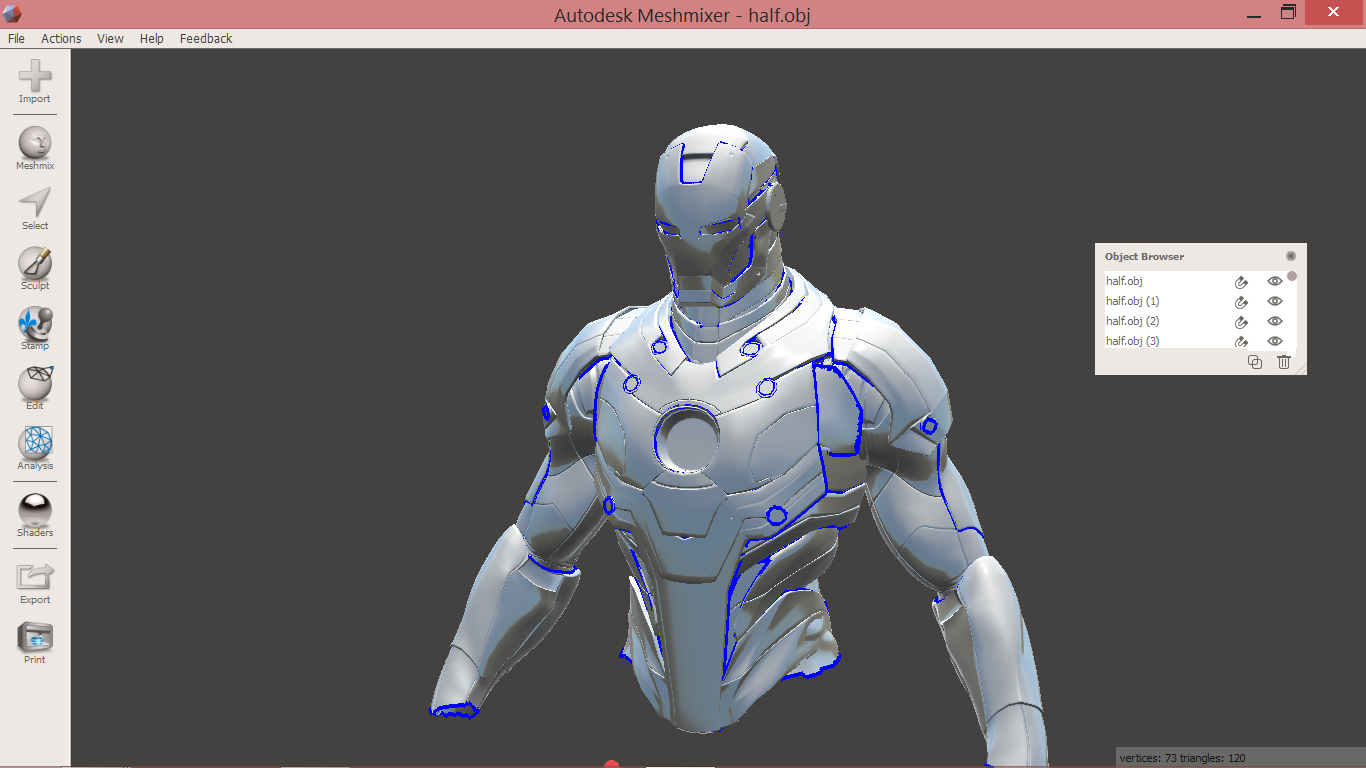Duplicate the selected object in Object Browser
Screen dimensions: 1366x768
1255,362
